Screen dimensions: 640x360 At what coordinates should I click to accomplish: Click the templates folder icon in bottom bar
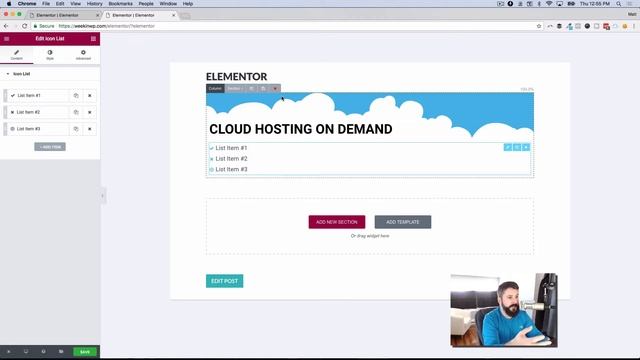61,352
